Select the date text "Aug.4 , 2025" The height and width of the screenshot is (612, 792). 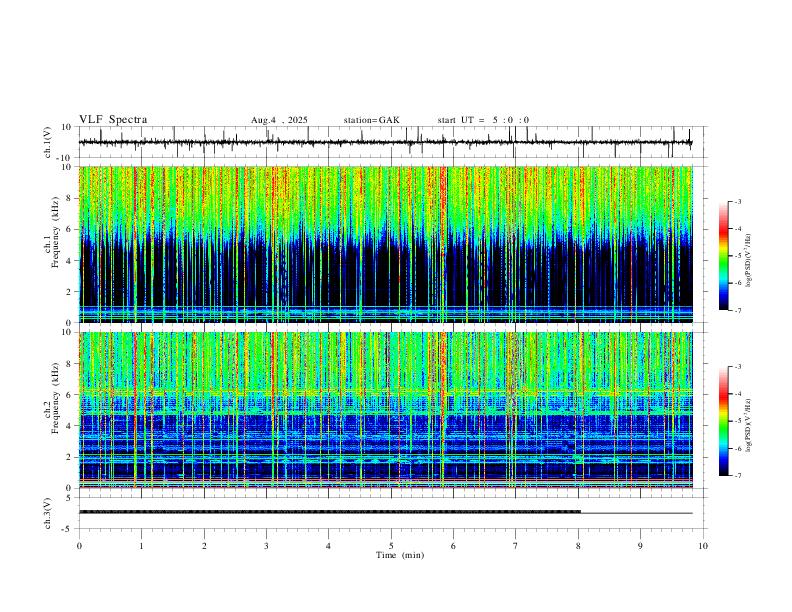pos(279,120)
